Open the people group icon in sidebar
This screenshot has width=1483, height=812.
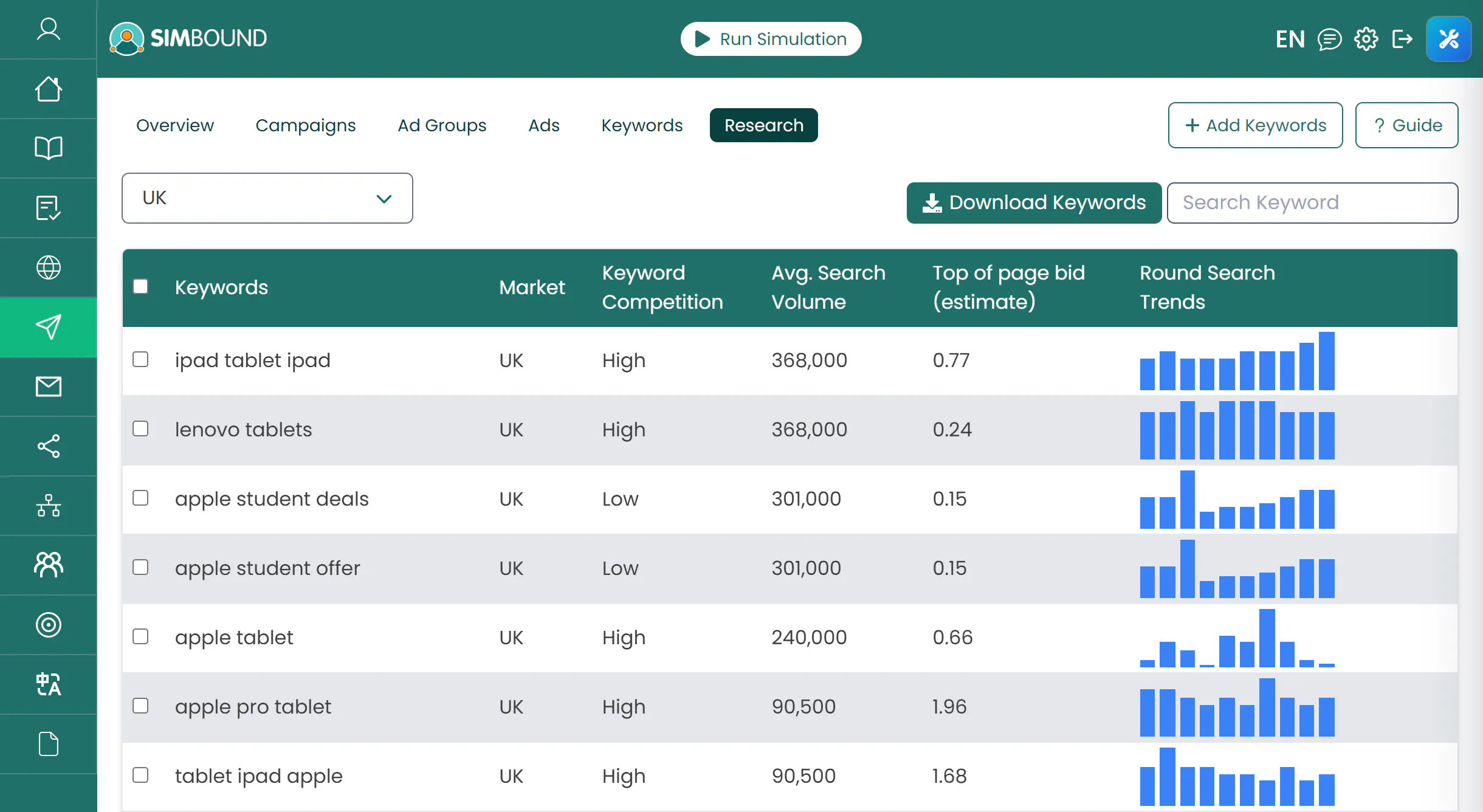coord(49,565)
